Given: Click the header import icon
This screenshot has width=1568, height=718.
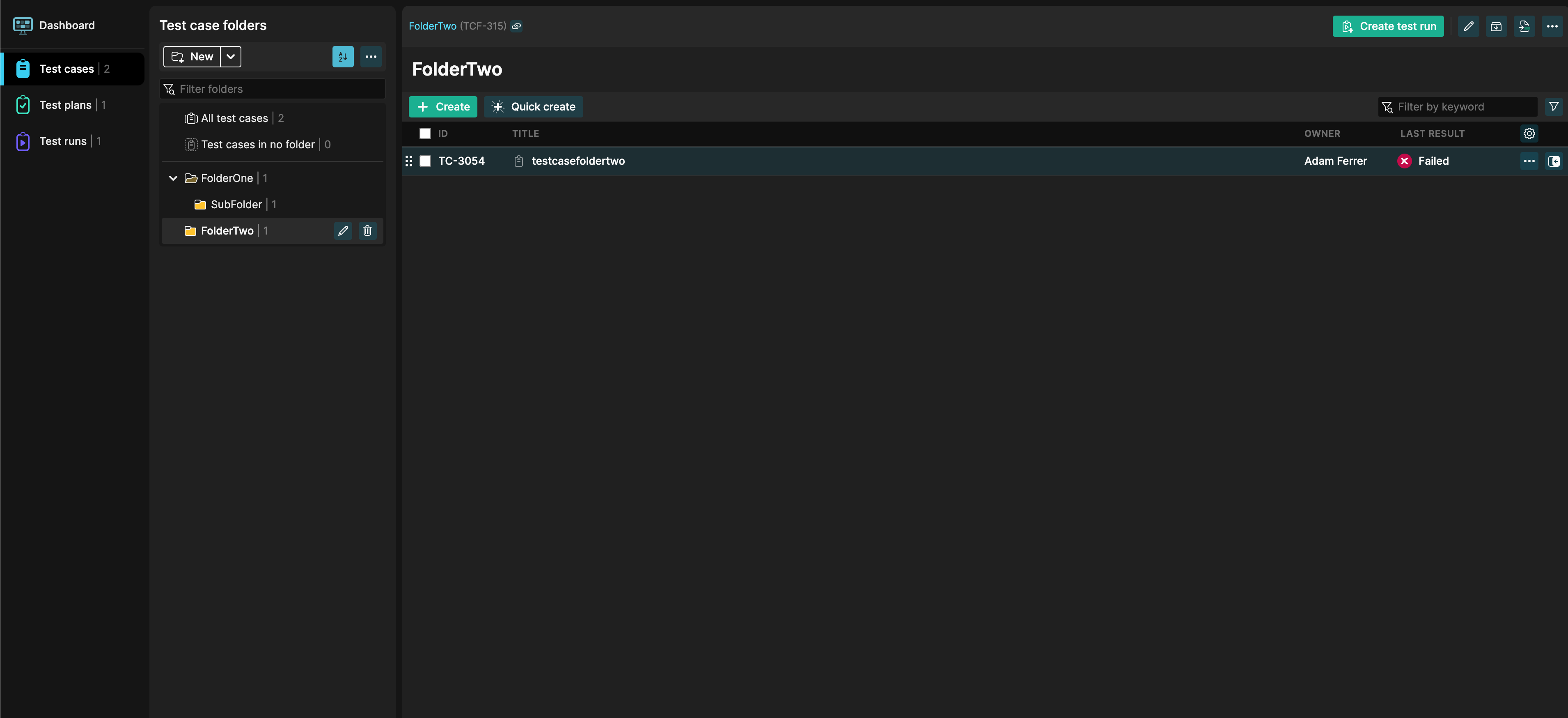Looking at the screenshot, I should 1496,26.
